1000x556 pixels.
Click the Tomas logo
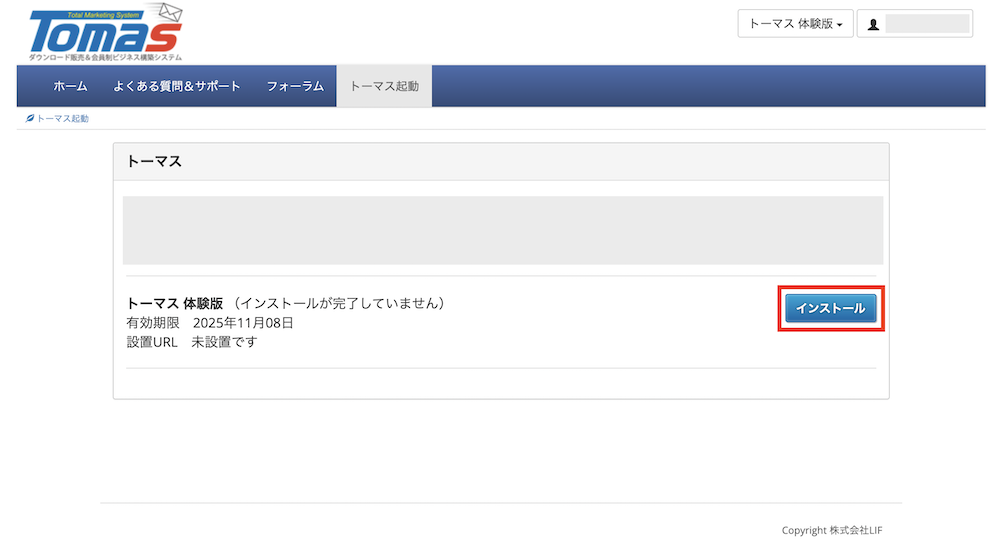(100, 35)
